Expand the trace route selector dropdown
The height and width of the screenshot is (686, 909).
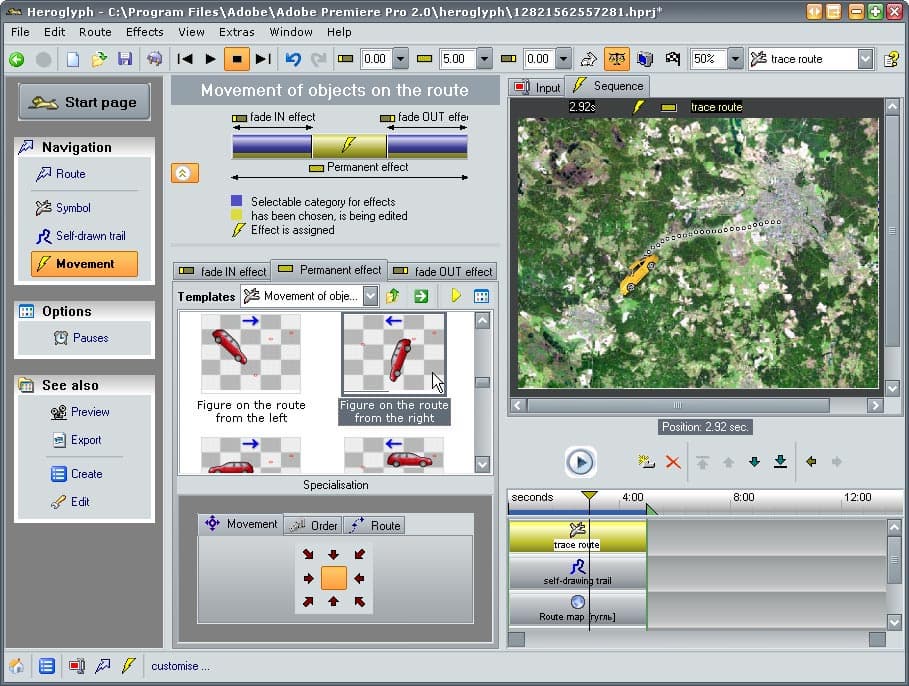[866, 59]
